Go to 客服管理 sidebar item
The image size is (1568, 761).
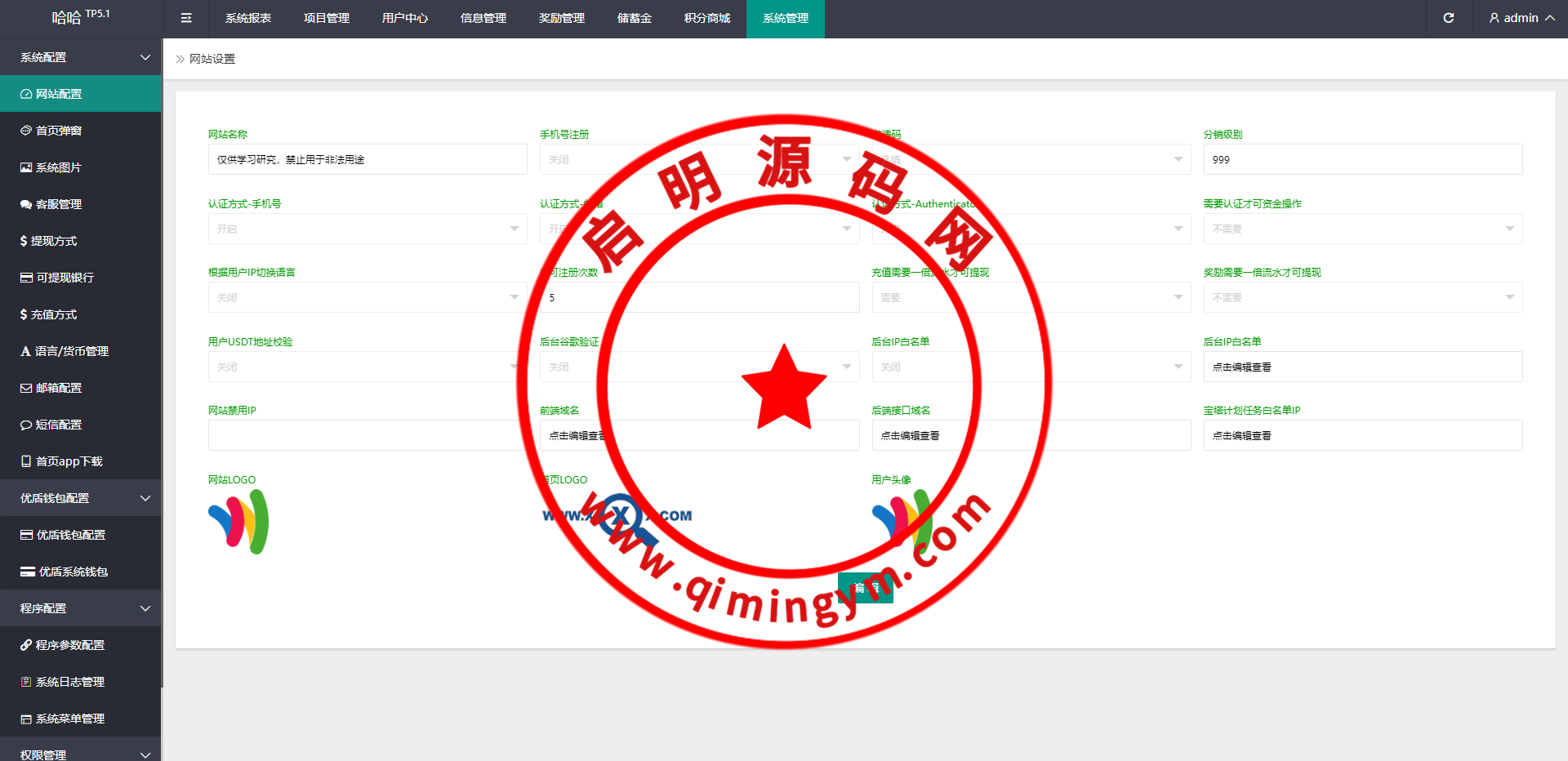59,204
